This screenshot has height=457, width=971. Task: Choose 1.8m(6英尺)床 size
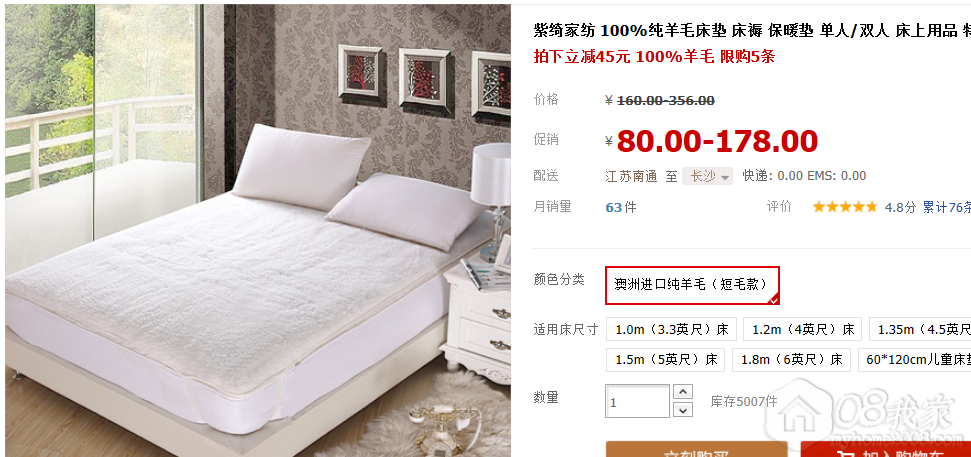791,359
